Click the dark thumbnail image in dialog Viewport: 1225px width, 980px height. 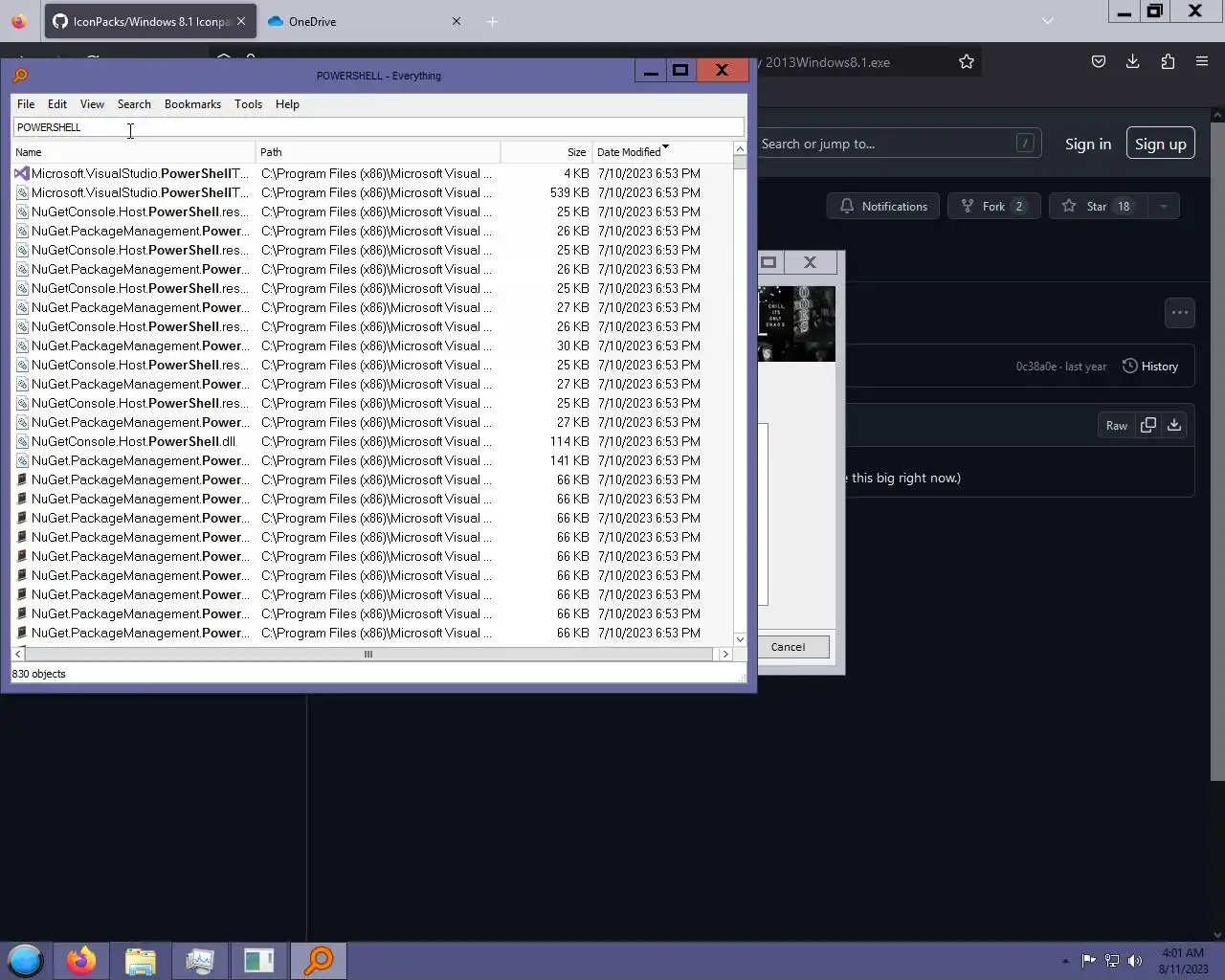point(796,323)
